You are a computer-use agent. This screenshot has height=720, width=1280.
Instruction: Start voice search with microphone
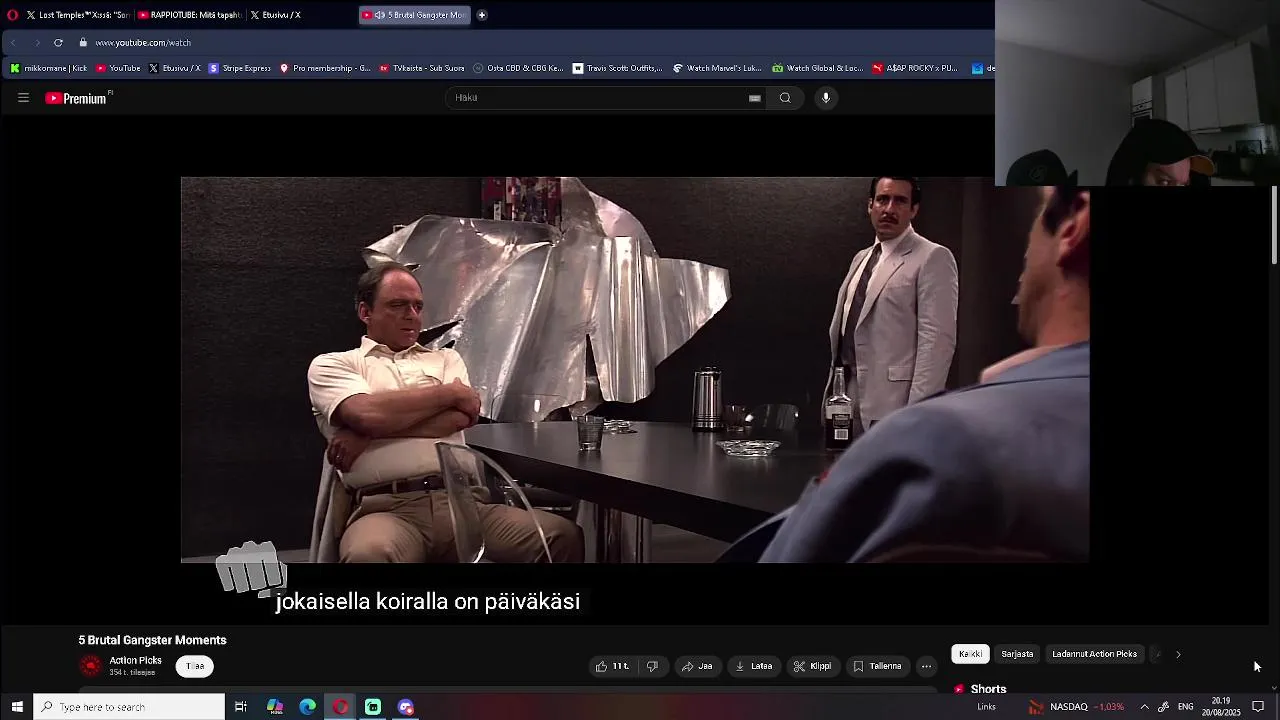click(826, 98)
